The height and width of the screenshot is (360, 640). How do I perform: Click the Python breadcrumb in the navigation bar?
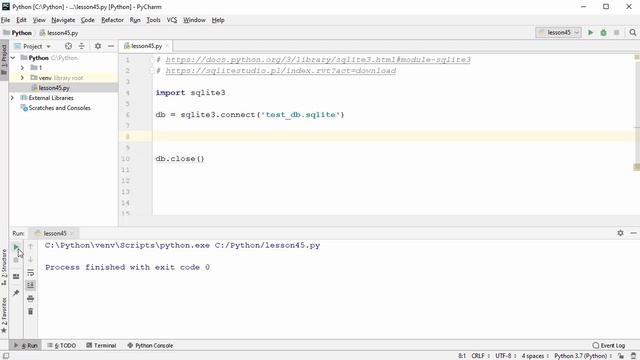point(18,33)
